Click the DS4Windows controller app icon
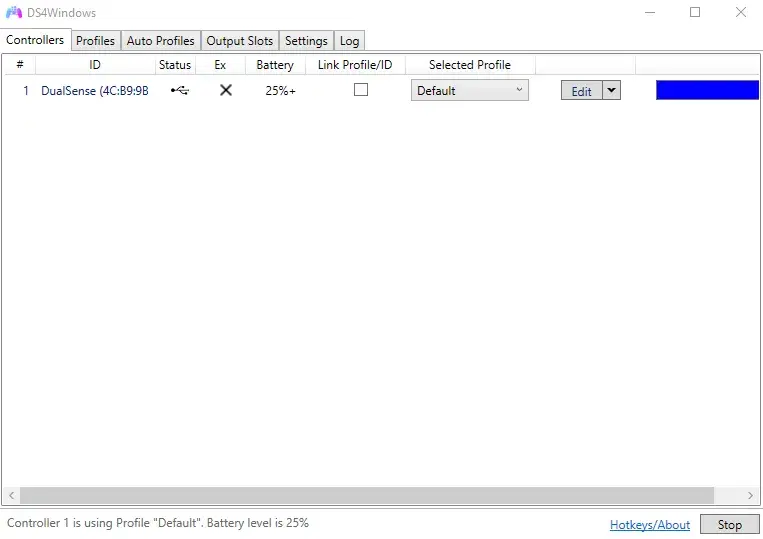The width and height of the screenshot is (763, 539). (x=14, y=12)
